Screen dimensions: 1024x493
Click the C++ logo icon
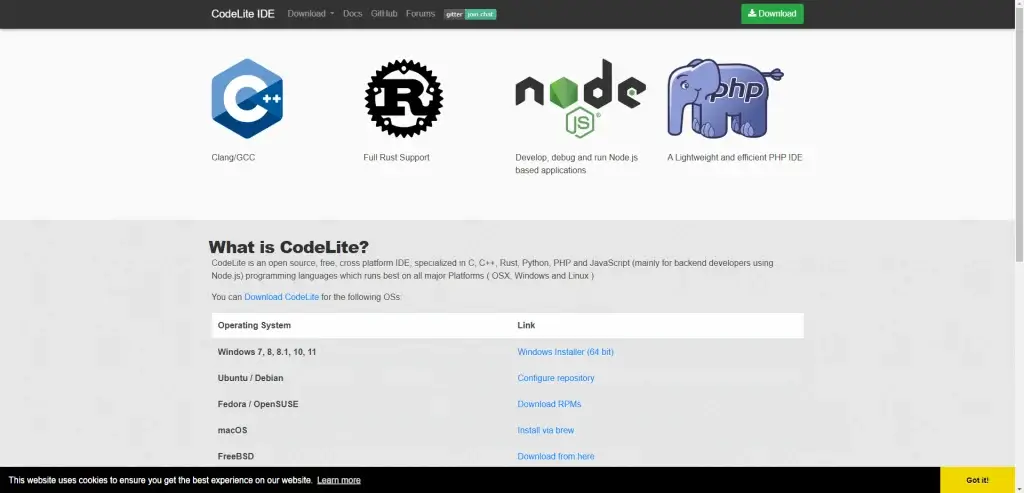[247, 99]
